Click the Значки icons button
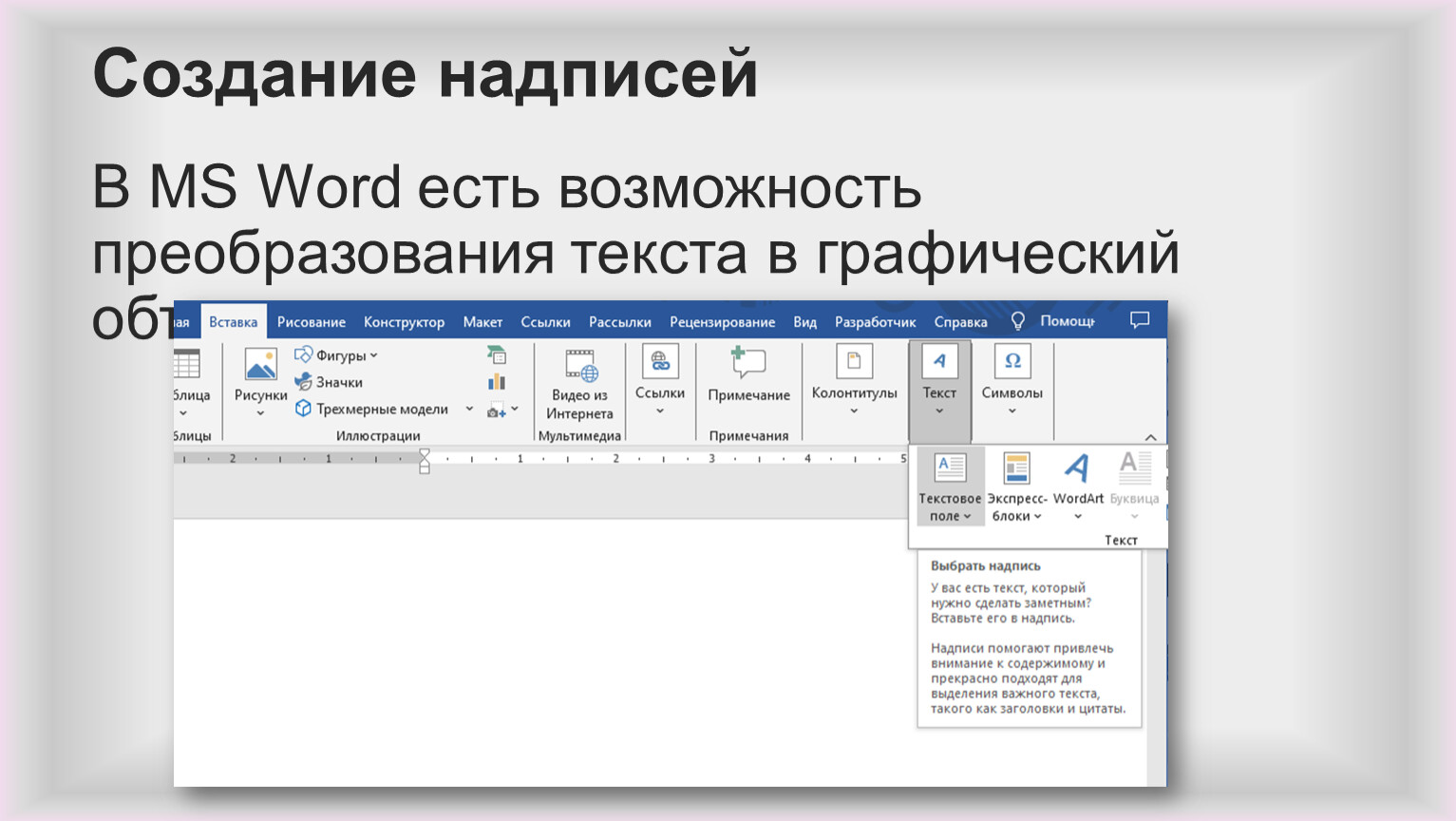 pos(329,382)
